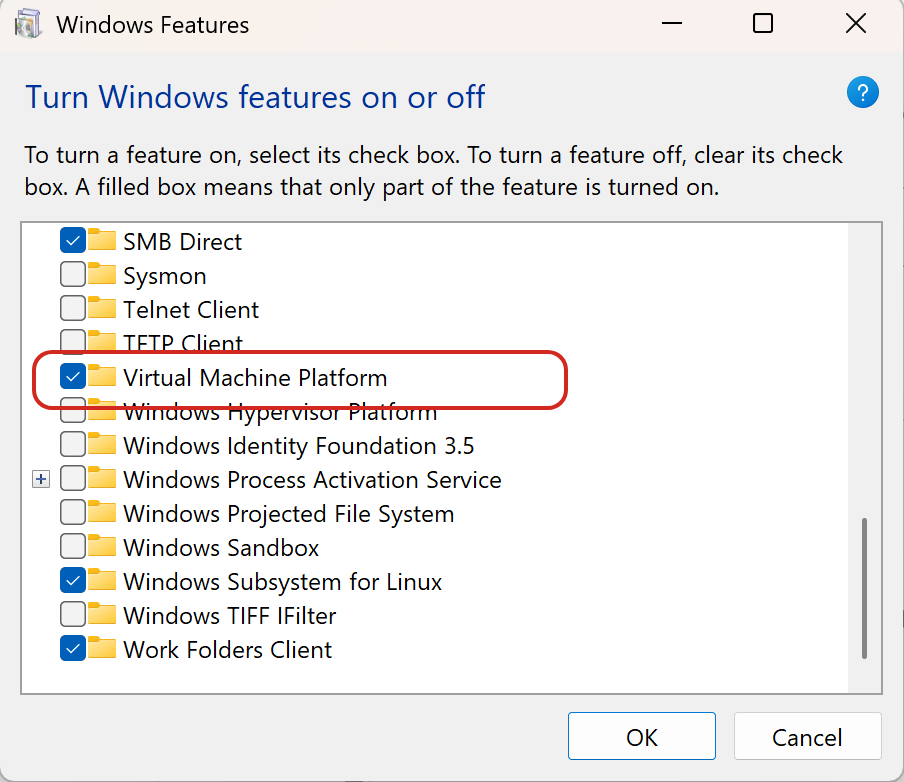Uncheck the Virtual Machine Platform checkbox
Image resolution: width=904 pixels, height=782 pixels.
point(73,377)
